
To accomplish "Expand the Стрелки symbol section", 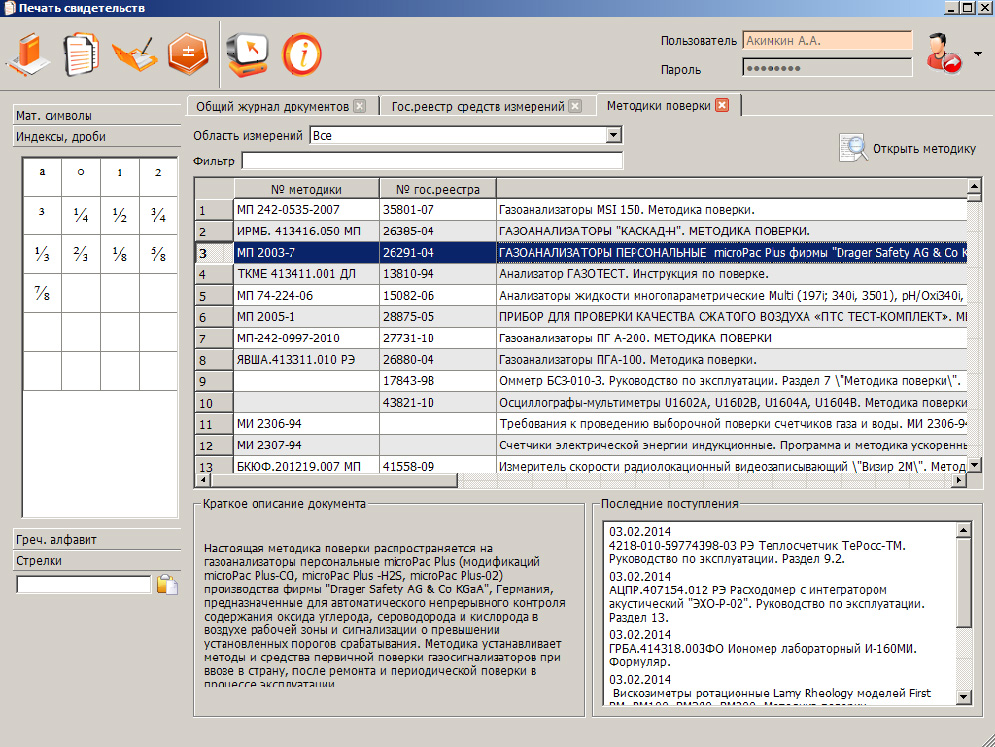I will [x=40, y=561].
